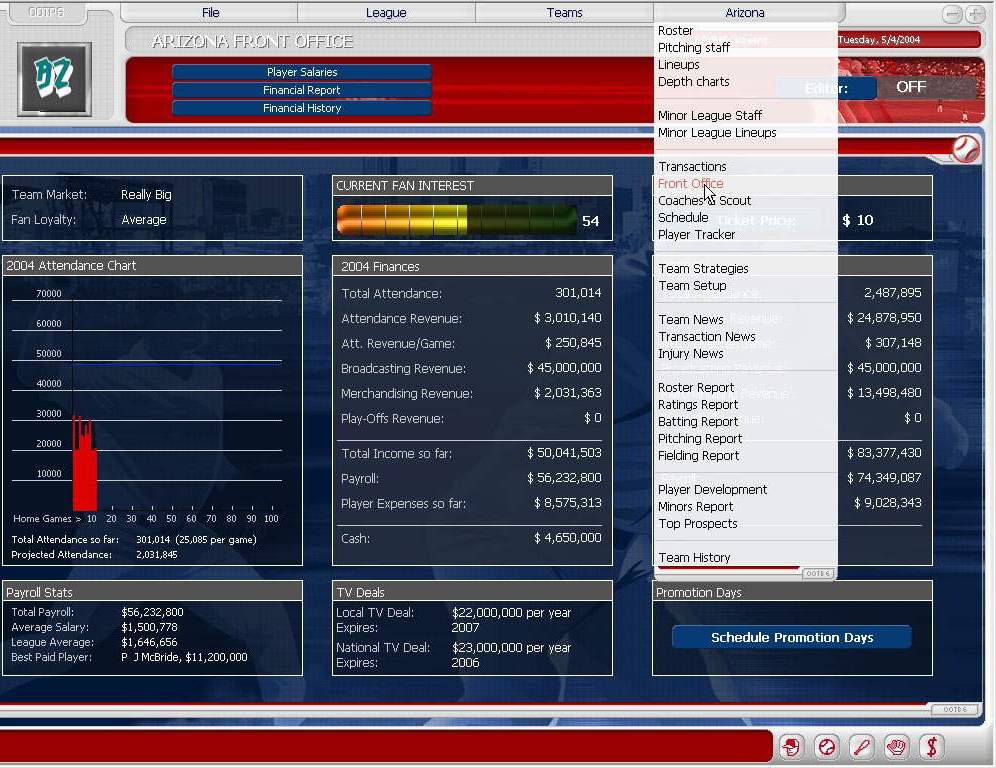Image resolution: width=996 pixels, height=768 pixels.
Task: Click the Arizona team logo
Action: point(54,78)
